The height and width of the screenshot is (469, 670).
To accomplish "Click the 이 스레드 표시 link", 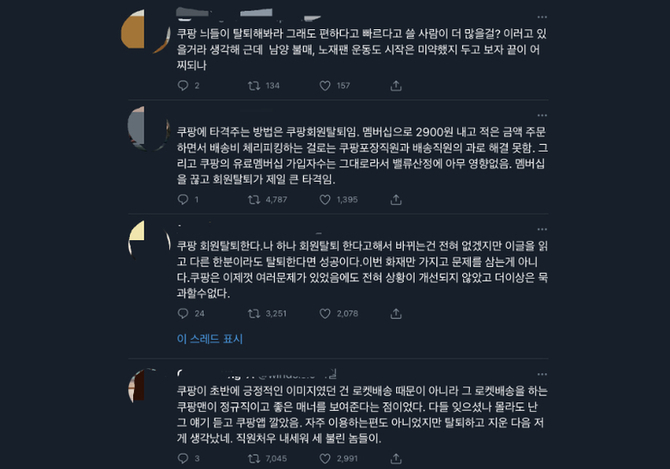I will point(210,339).
